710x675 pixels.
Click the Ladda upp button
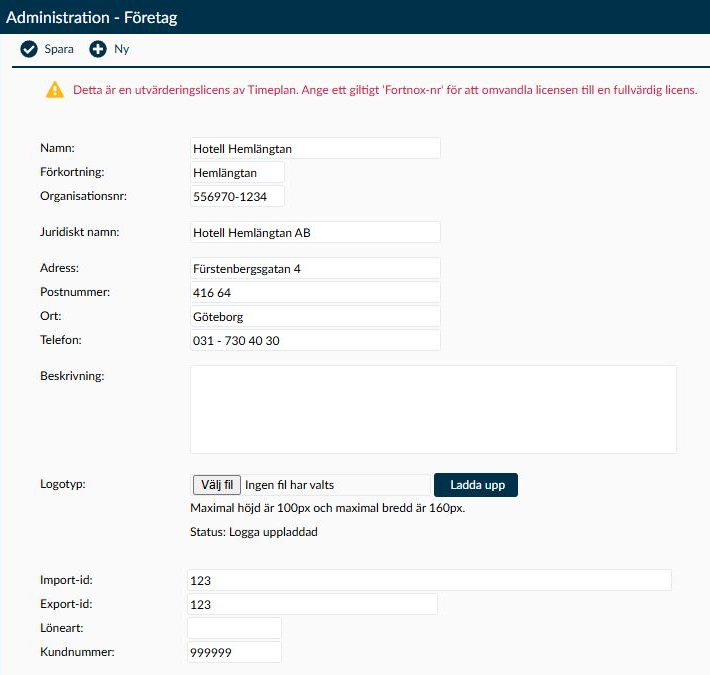click(x=476, y=485)
